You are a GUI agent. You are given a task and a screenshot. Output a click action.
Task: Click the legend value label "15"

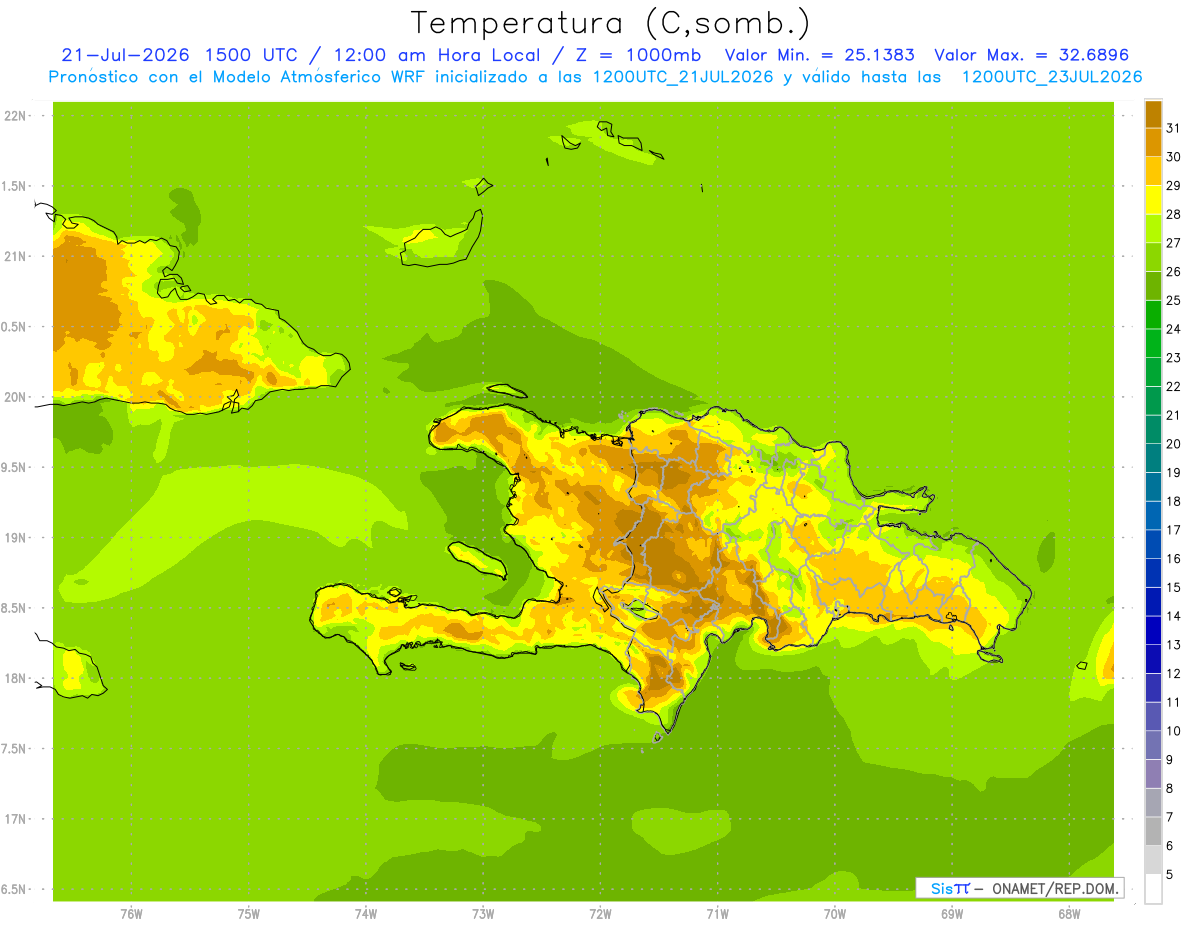coord(1173,587)
